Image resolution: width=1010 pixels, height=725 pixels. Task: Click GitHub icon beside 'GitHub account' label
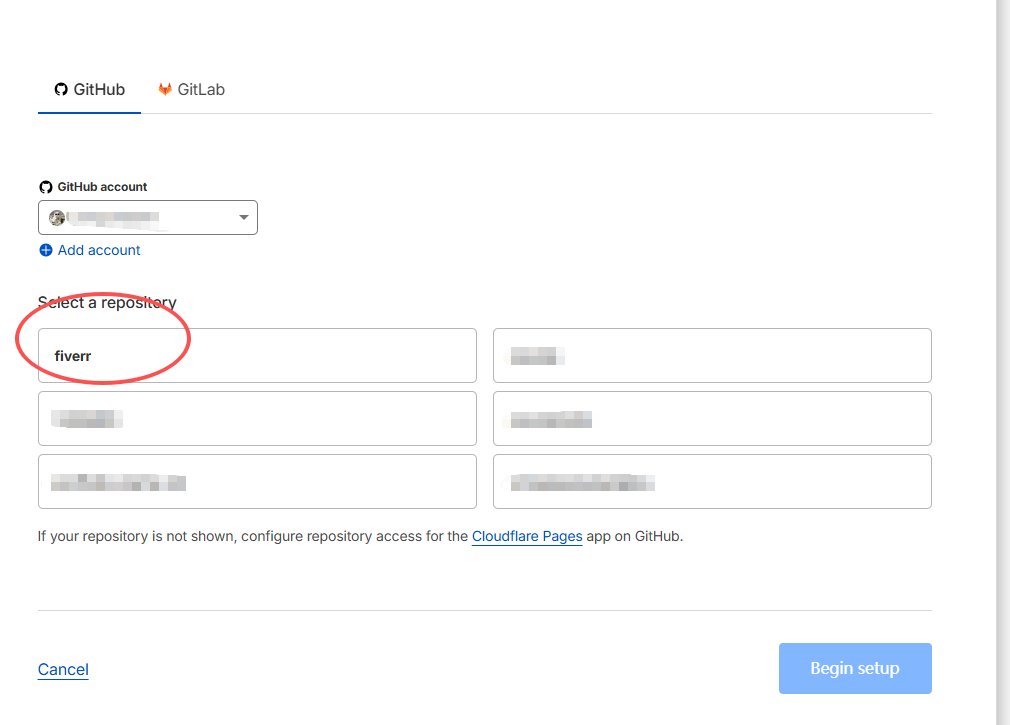[45, 187]
